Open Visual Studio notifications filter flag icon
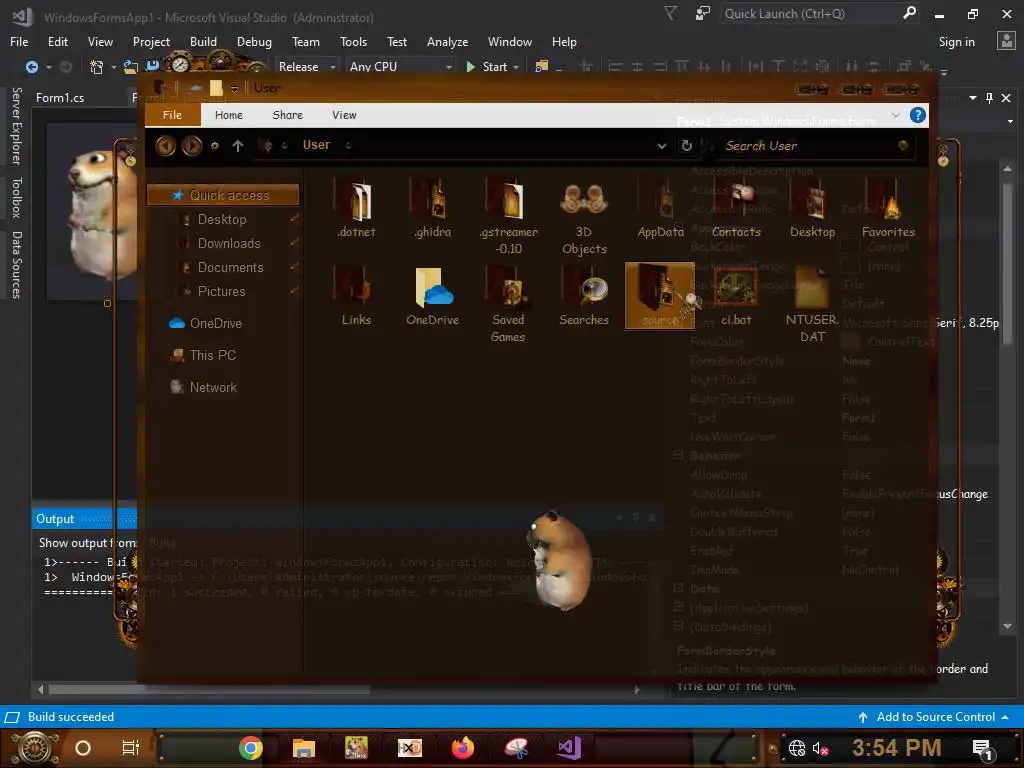 click(x=670, y=13)
